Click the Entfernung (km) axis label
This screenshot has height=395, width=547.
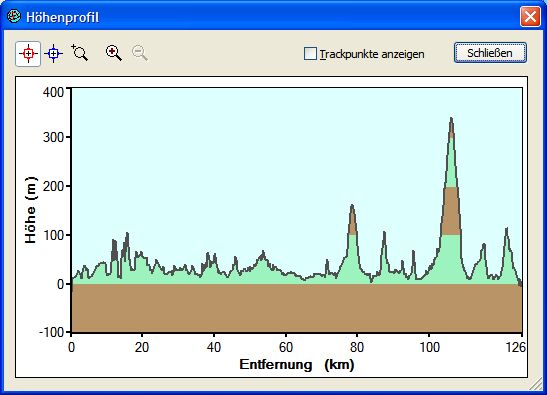click(297, 365)
